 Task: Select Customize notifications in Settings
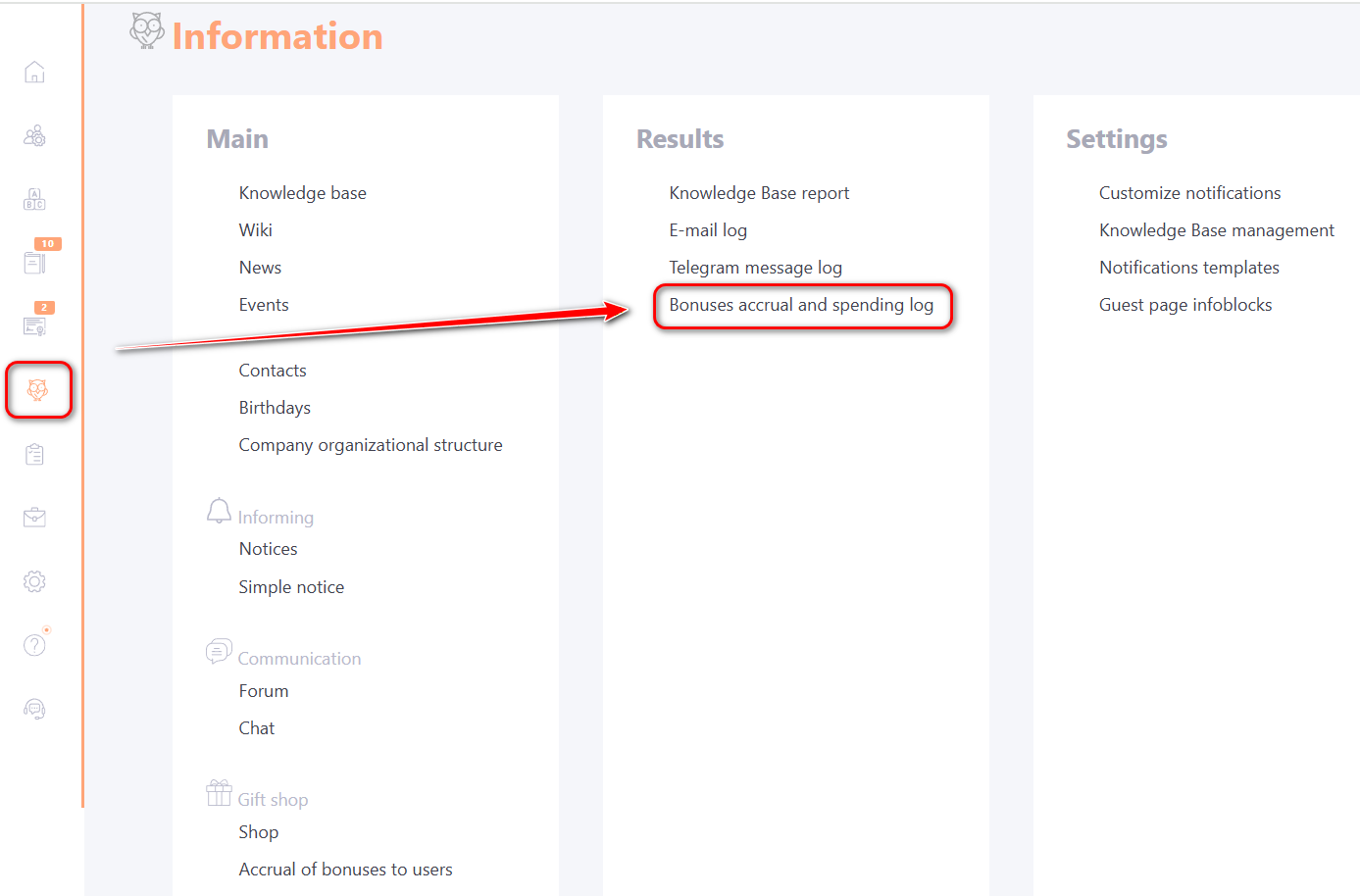(1189, 193)
